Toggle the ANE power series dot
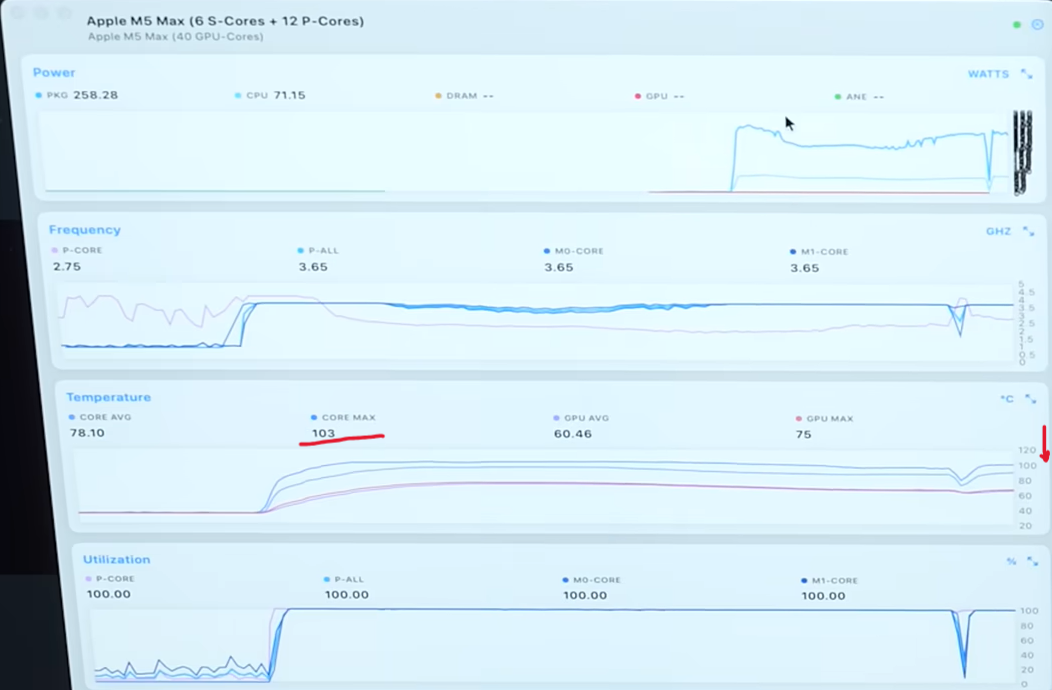1052x690 pixels. click(x=838, y=97)
